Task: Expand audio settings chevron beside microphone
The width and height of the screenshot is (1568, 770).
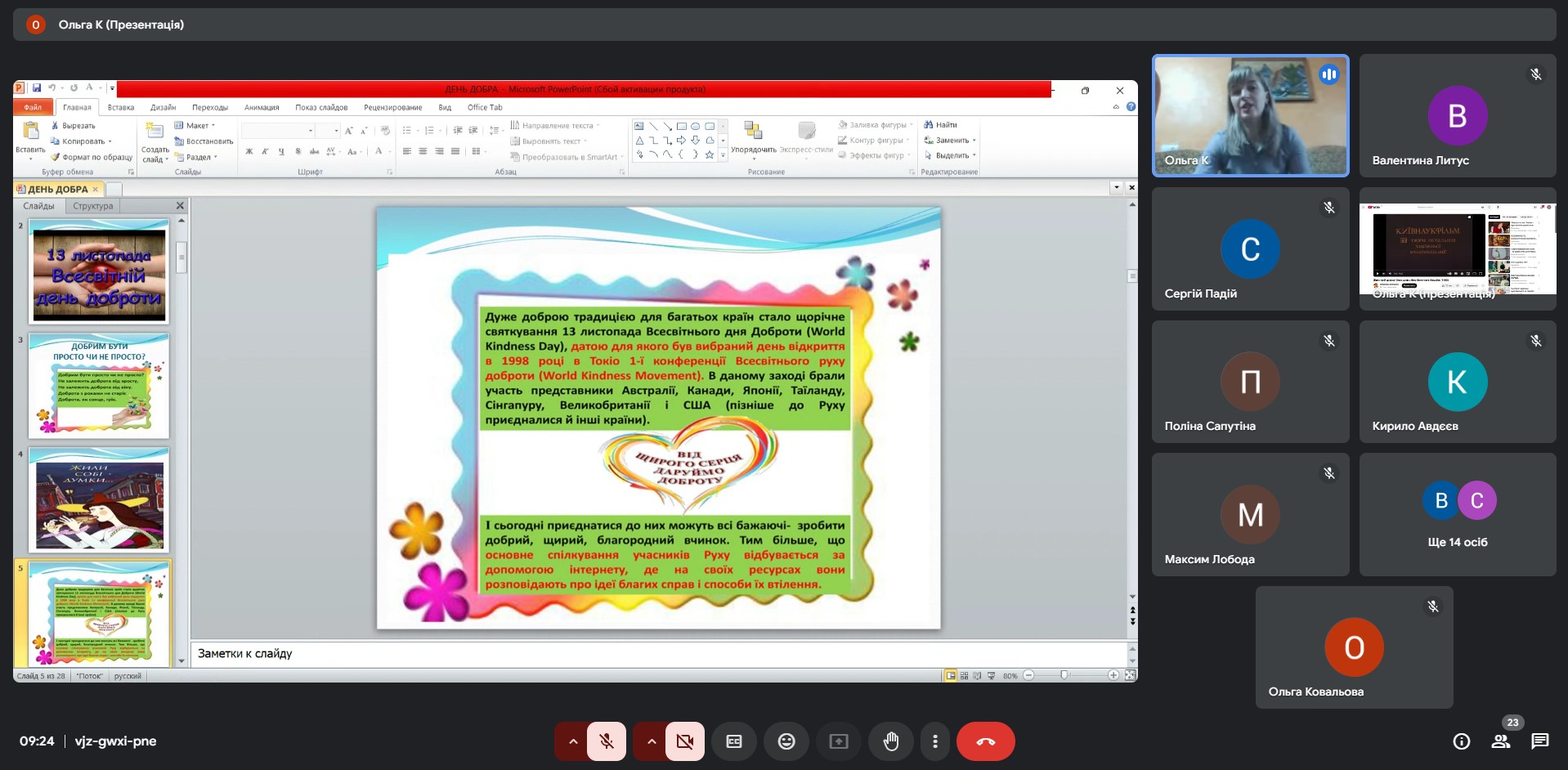Action: [x=573, y=741]
